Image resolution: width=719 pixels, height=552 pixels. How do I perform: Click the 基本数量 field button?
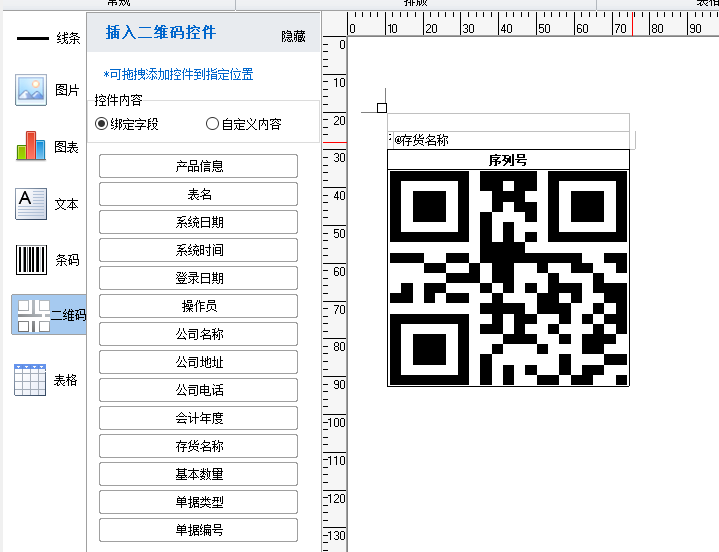[199, 474]
